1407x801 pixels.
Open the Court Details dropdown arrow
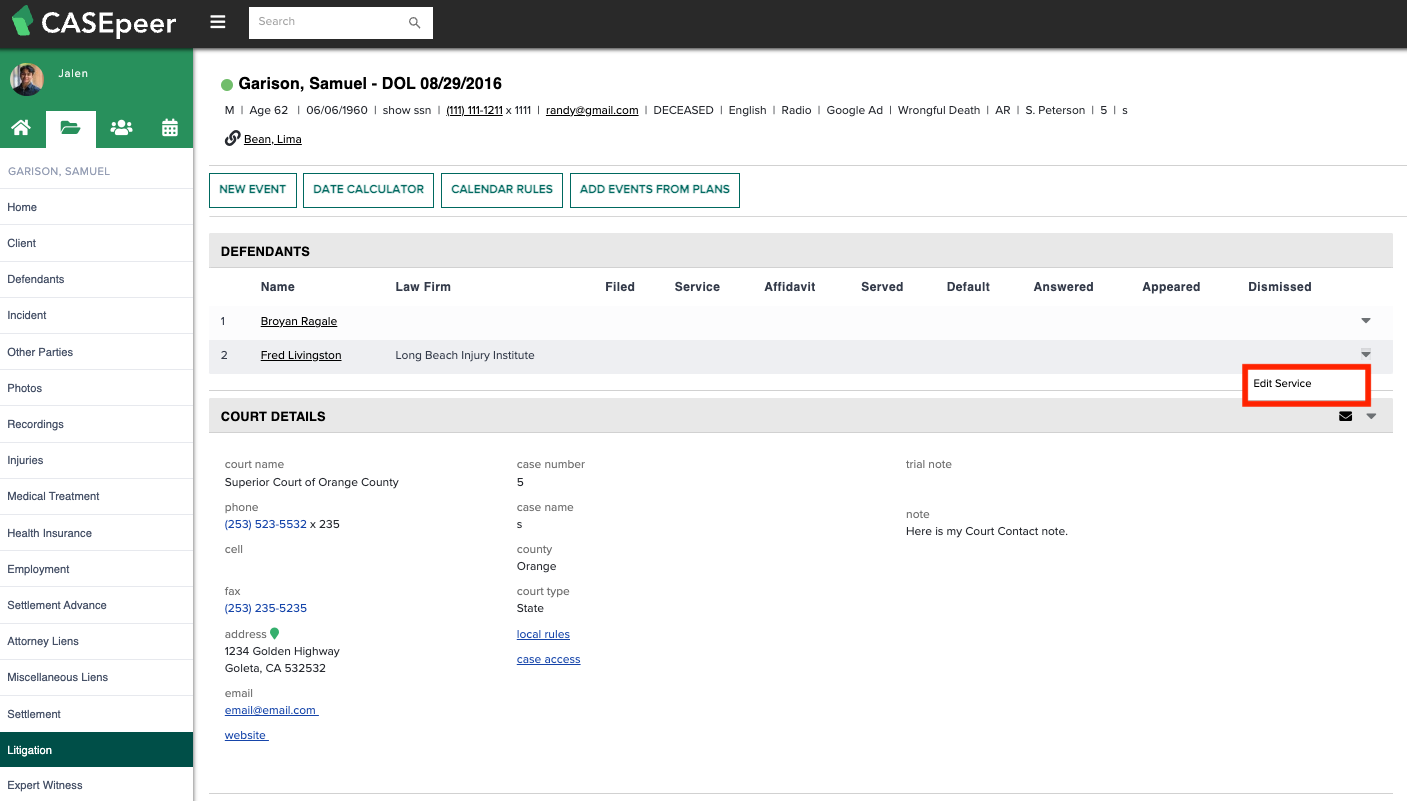click(1371, 416)
